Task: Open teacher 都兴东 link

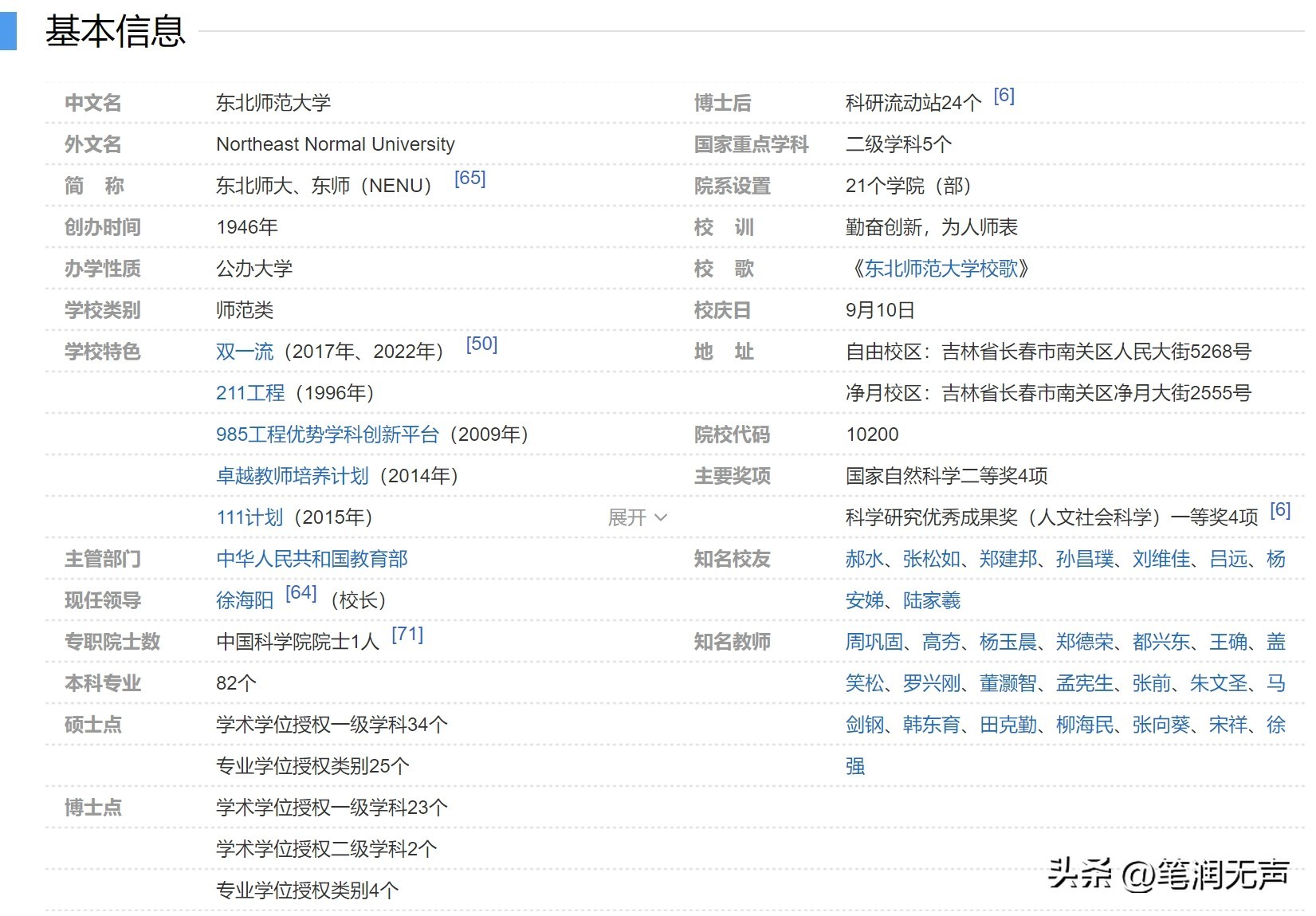Action: [x=1161, y=642]
